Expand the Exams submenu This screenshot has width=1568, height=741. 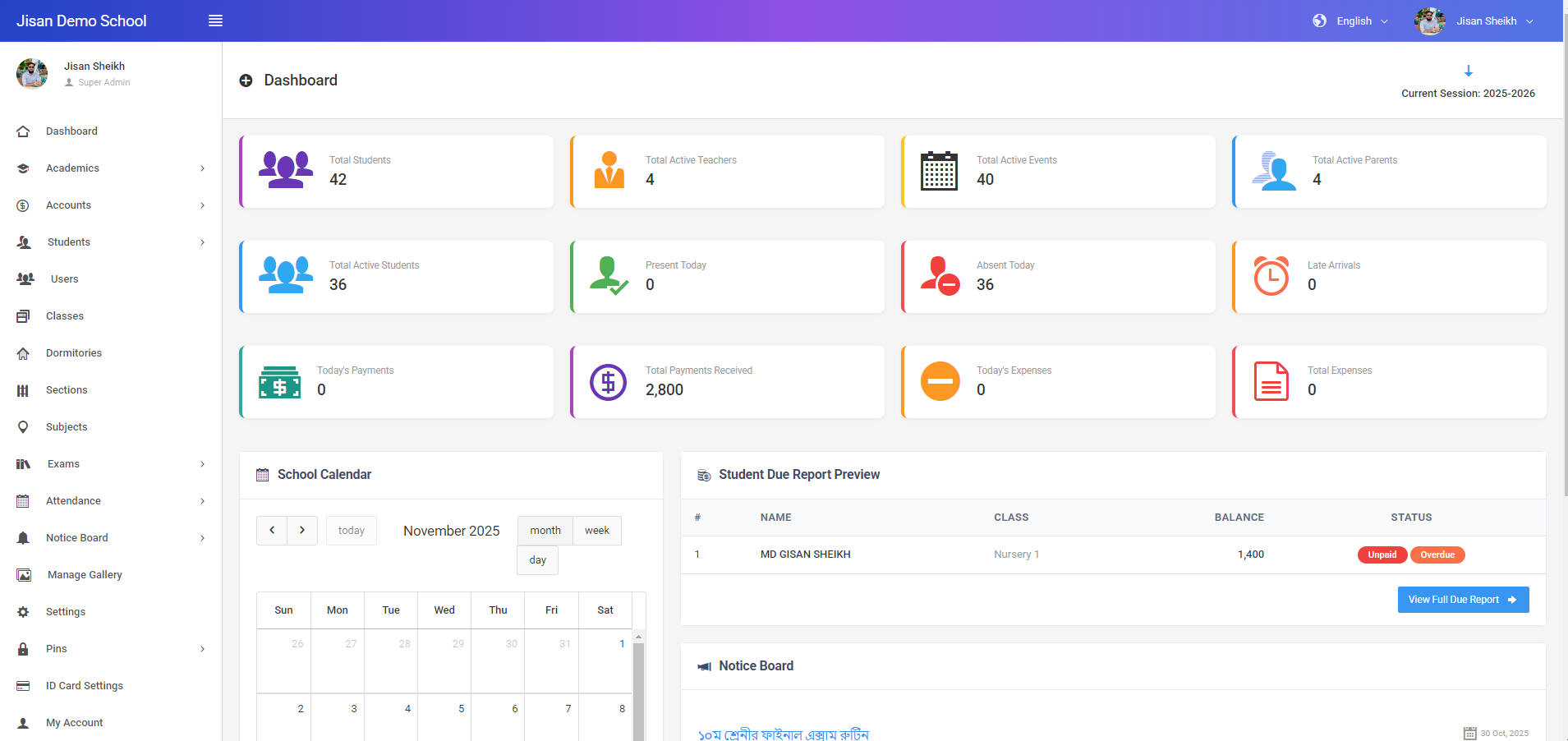[x=62, y=463]
